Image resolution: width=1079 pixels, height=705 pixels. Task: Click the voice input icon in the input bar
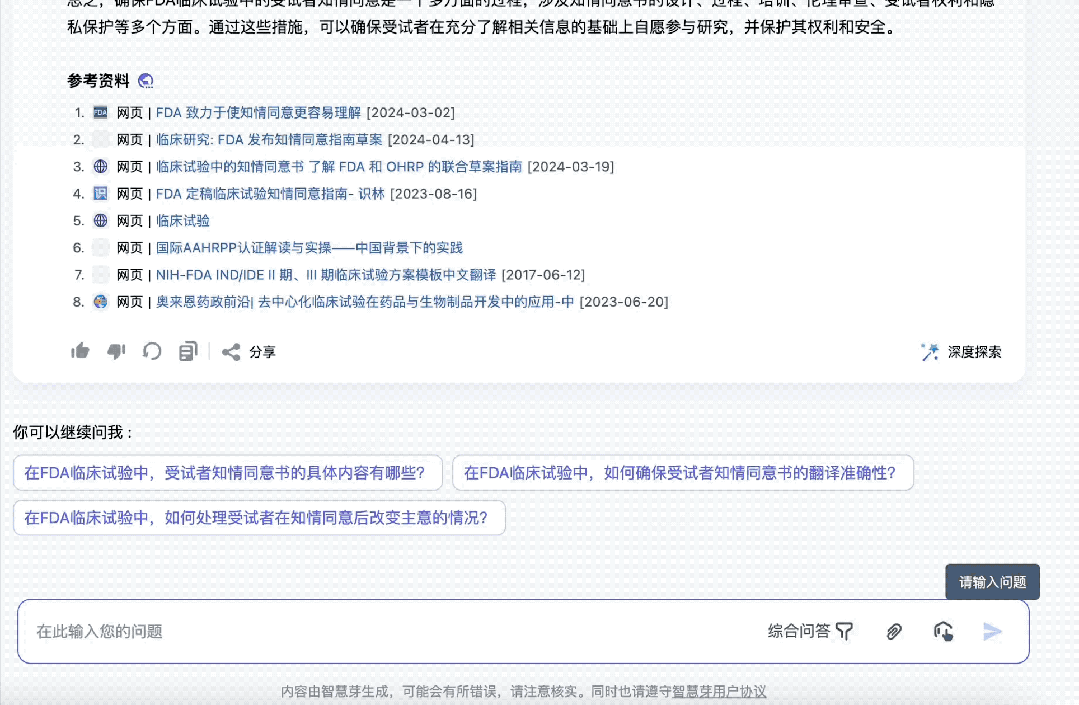(943, 631)
